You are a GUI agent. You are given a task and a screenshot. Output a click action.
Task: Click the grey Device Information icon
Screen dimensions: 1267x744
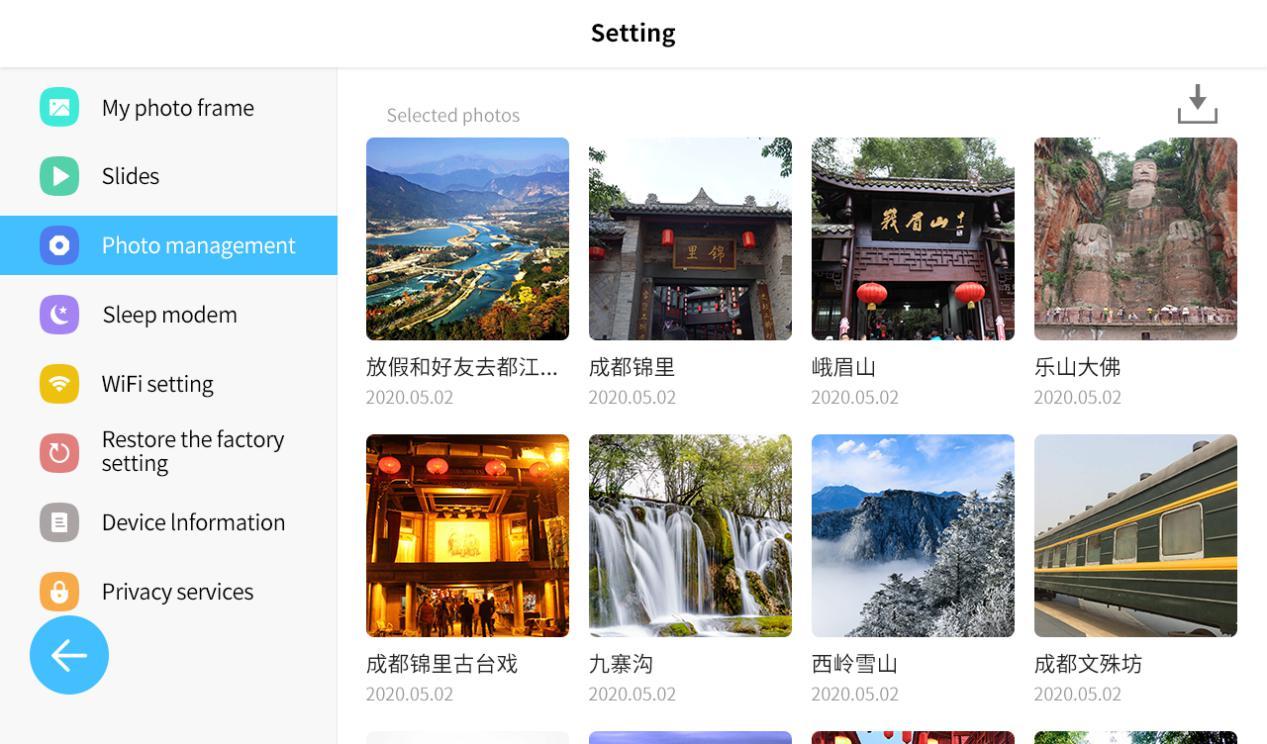[59, 522]
